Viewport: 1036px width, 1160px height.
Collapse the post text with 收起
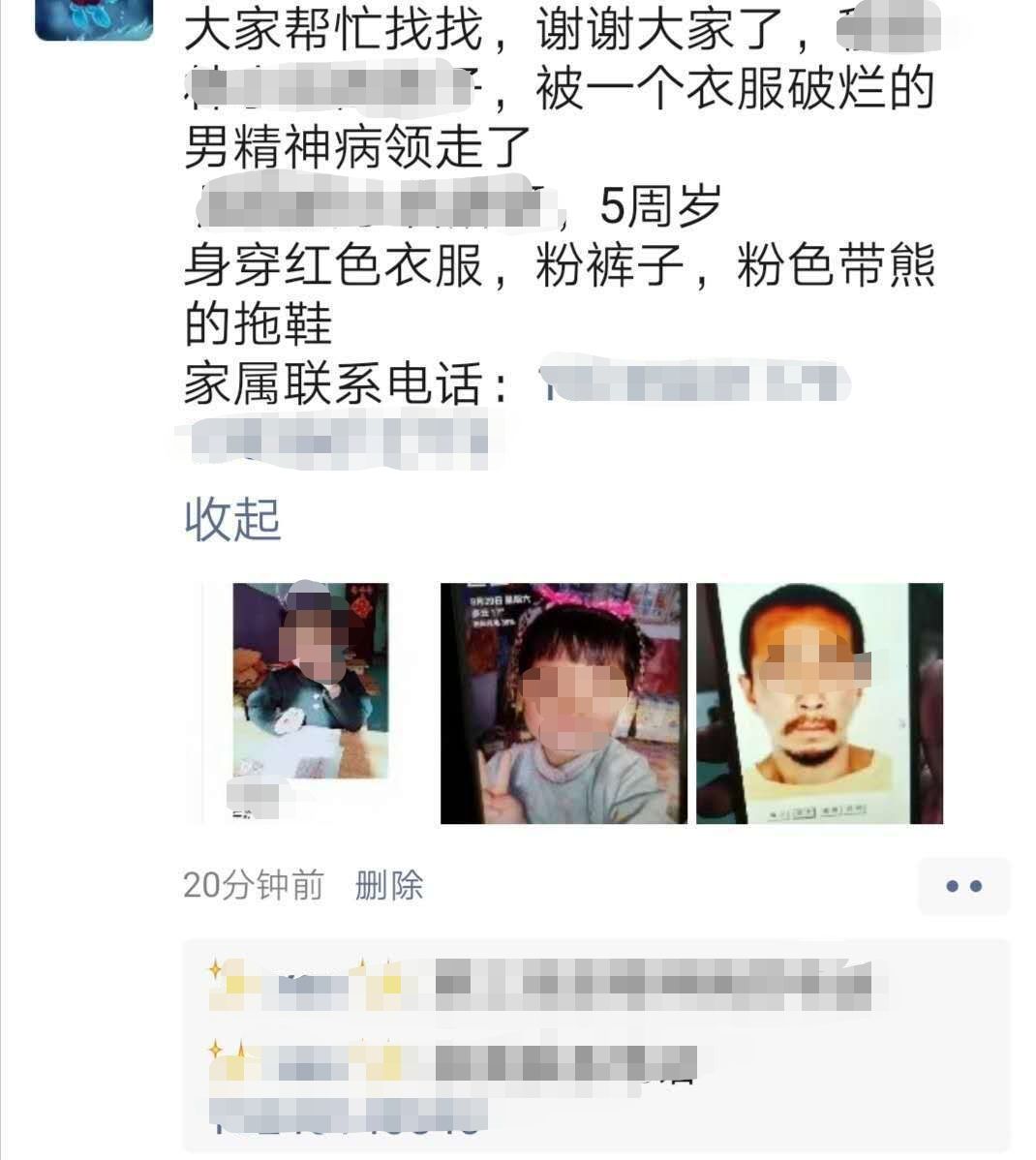click(x=232, y=519)
